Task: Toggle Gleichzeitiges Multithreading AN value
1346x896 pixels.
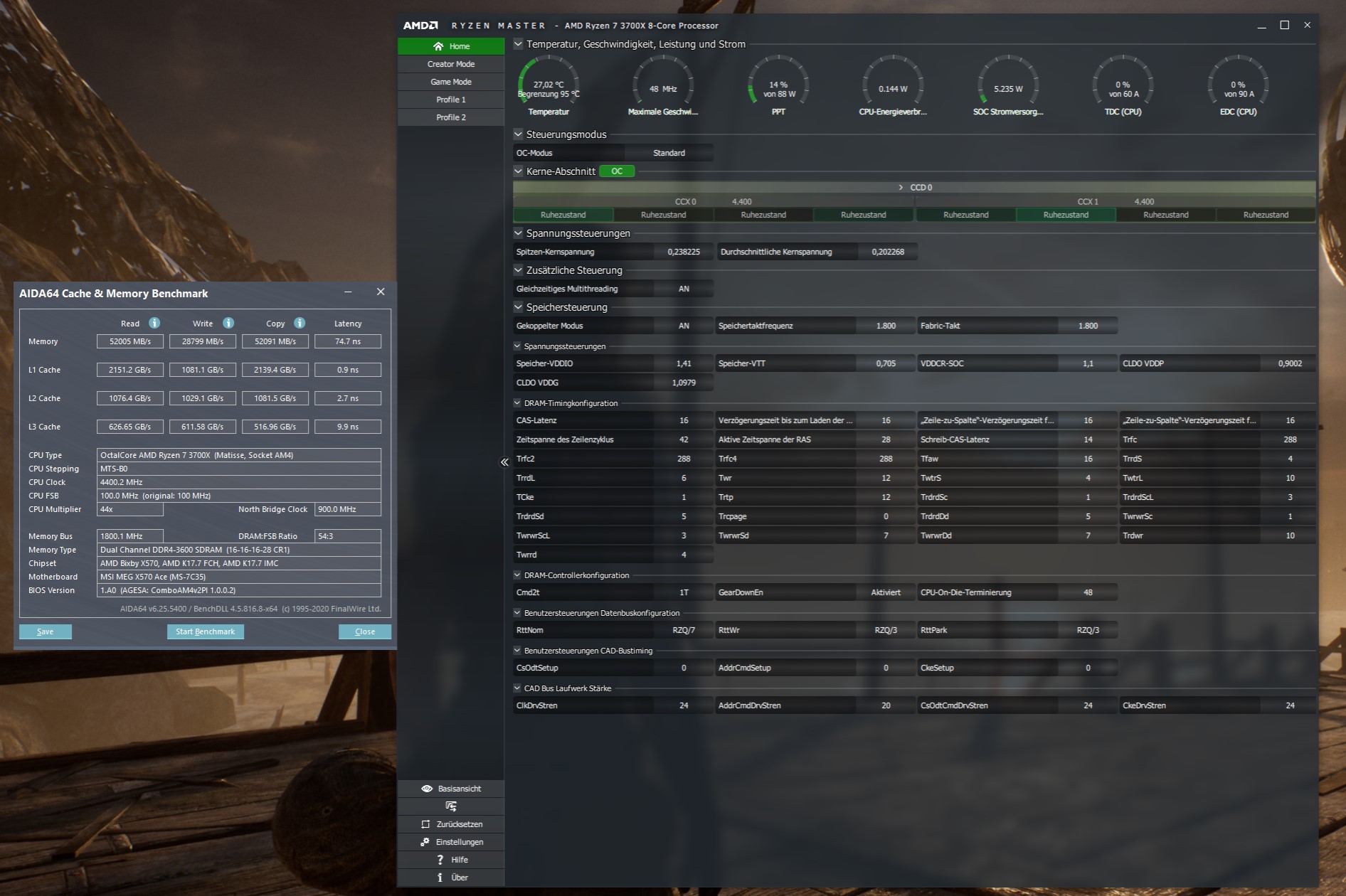Action: (x=684, y=289)
